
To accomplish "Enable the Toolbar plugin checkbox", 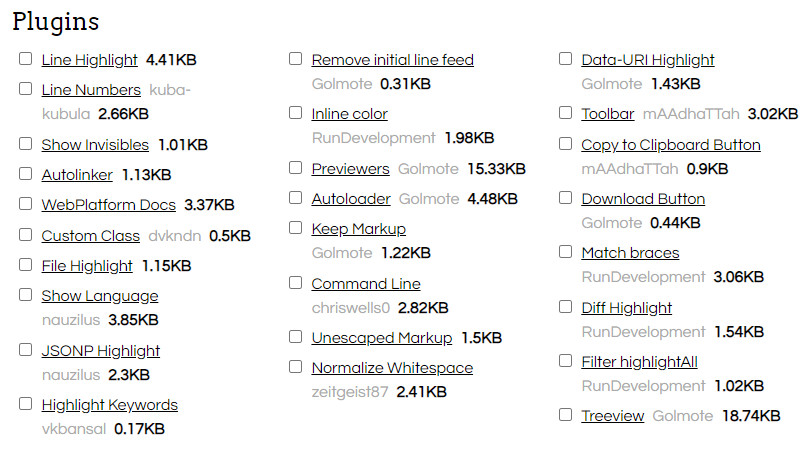I will [566, 113].
